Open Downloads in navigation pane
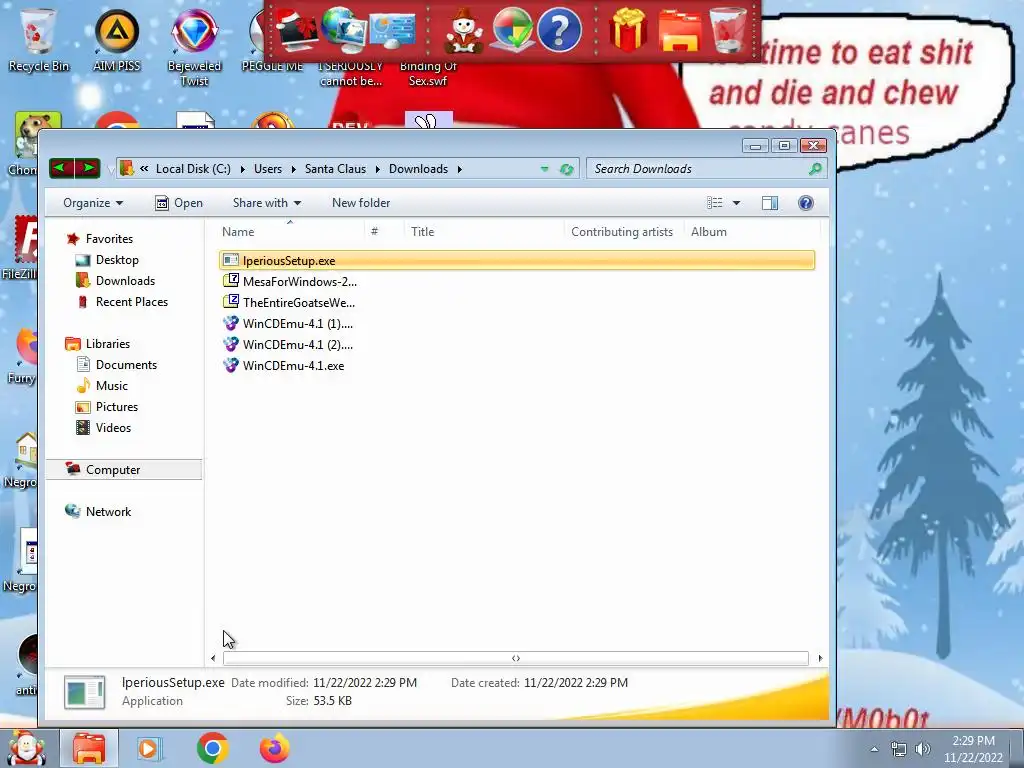This screenshot has height=768, width=1024. (125, 281)
